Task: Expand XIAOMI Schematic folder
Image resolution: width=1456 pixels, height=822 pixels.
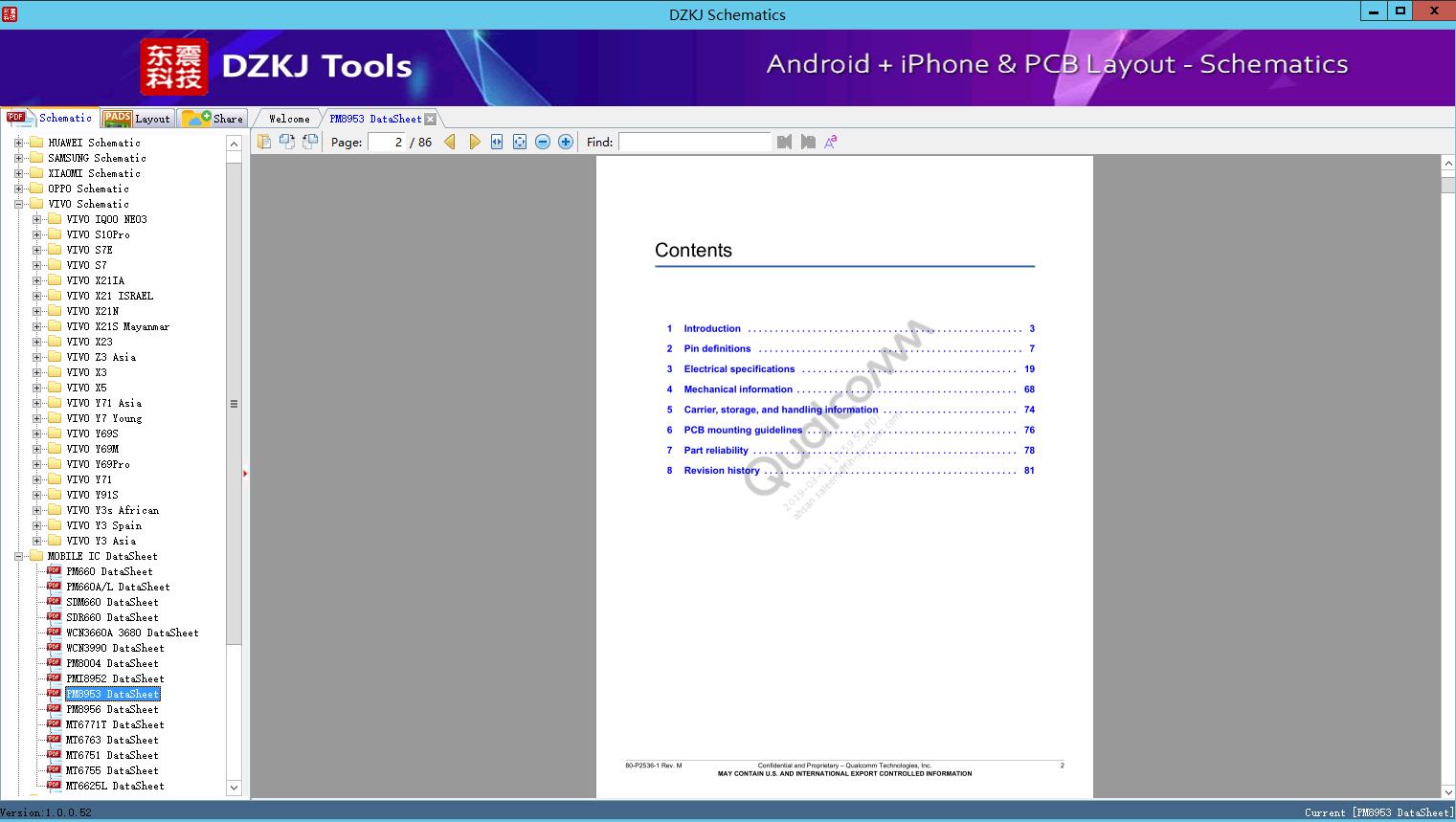Action: point(18,173)
